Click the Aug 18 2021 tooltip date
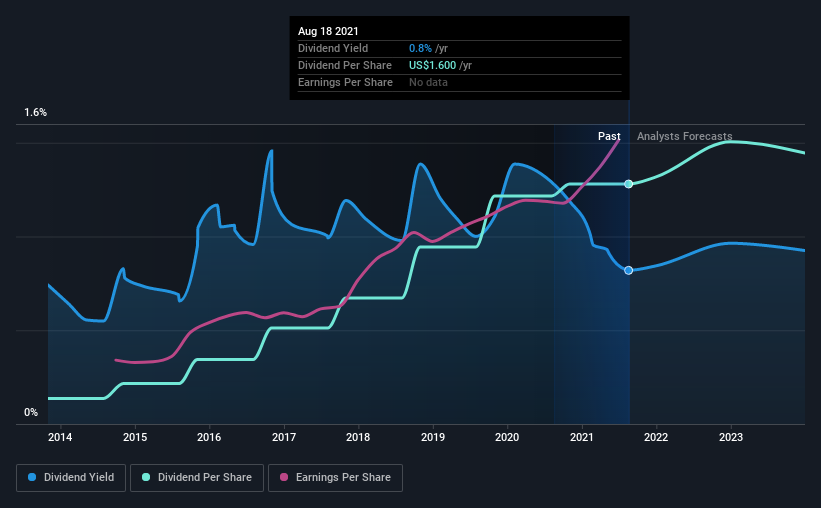821x508 pixels. point(328,31)
